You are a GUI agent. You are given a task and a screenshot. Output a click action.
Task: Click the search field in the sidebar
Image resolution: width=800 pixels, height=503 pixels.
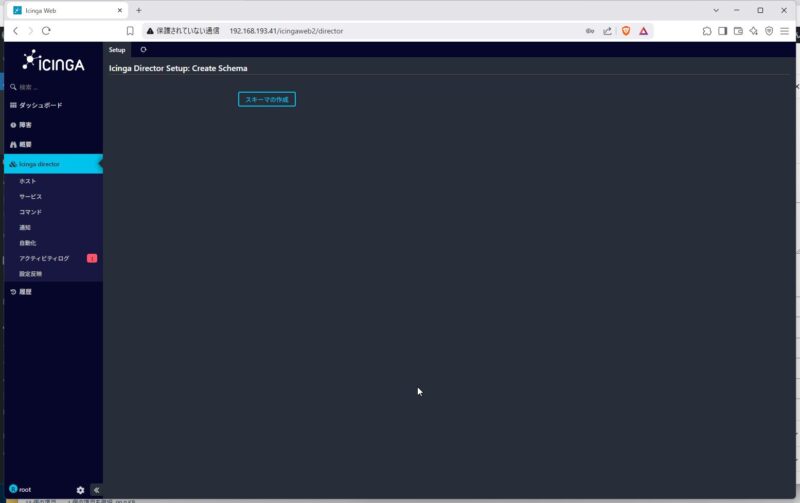[x=53, y=87]
